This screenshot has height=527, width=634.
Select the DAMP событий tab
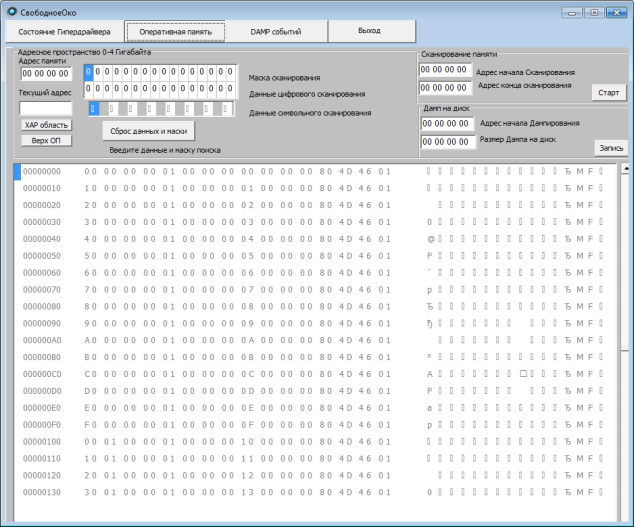(275, 31)
